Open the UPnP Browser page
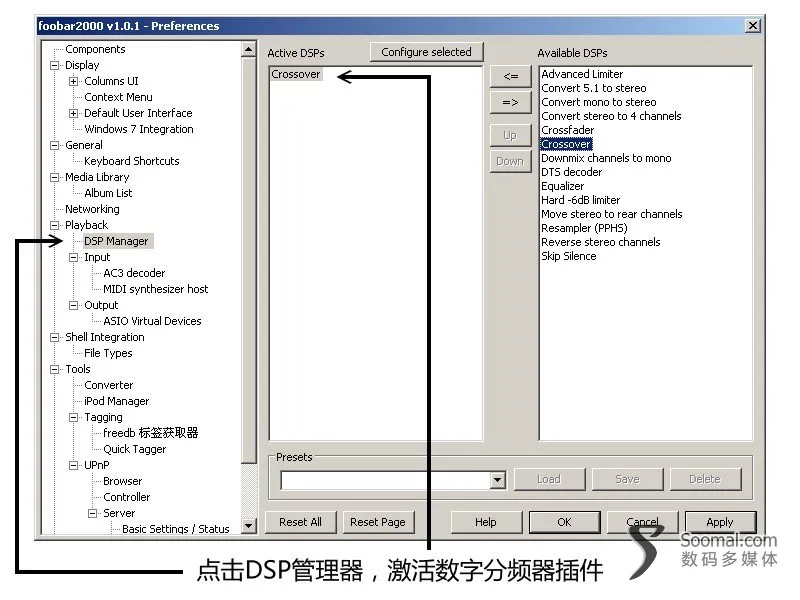Screen dimensions: 800x600 [x=122, y=481]
